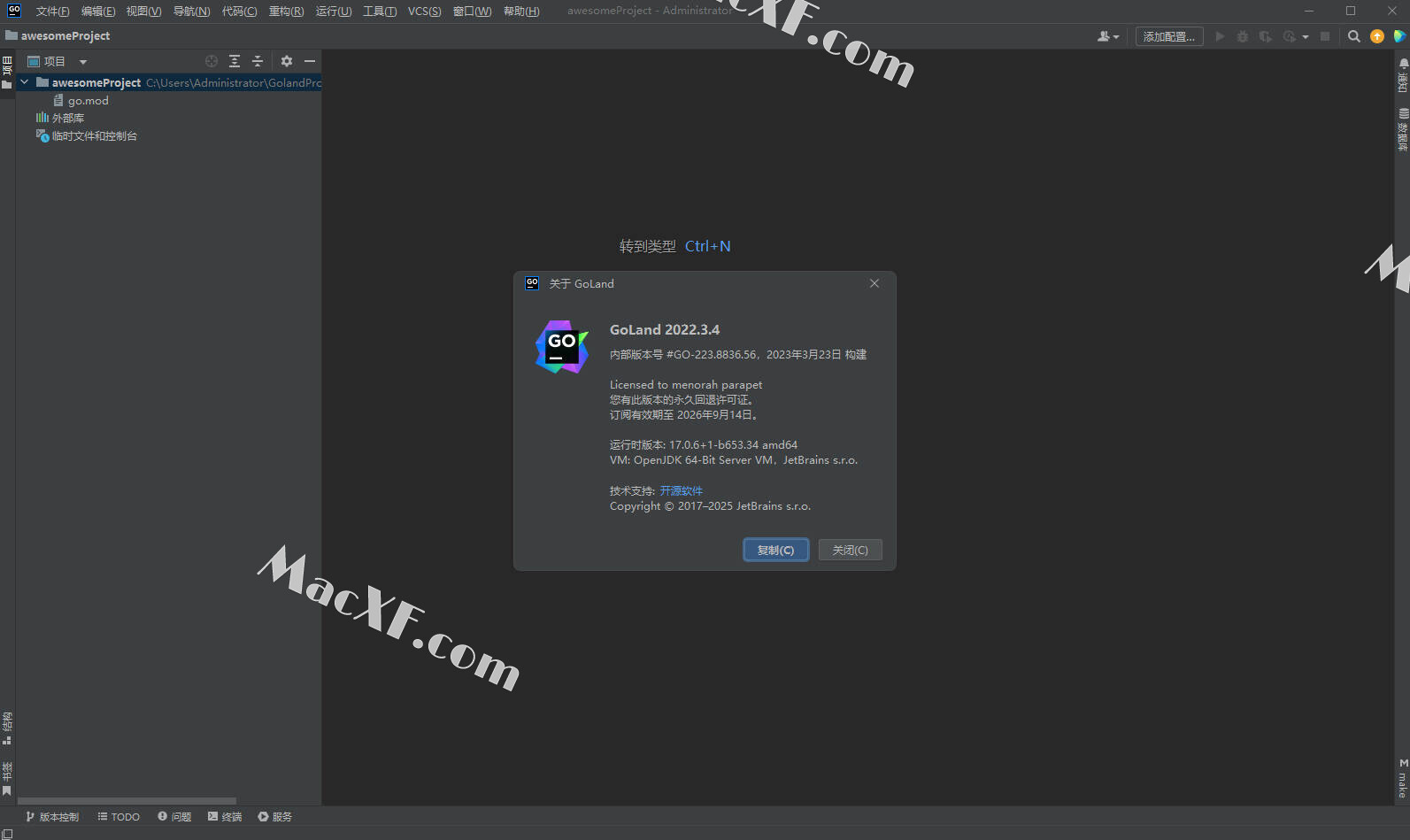
Task: Open profiler run options dropdown arrow
Action: coord(1306,37)
